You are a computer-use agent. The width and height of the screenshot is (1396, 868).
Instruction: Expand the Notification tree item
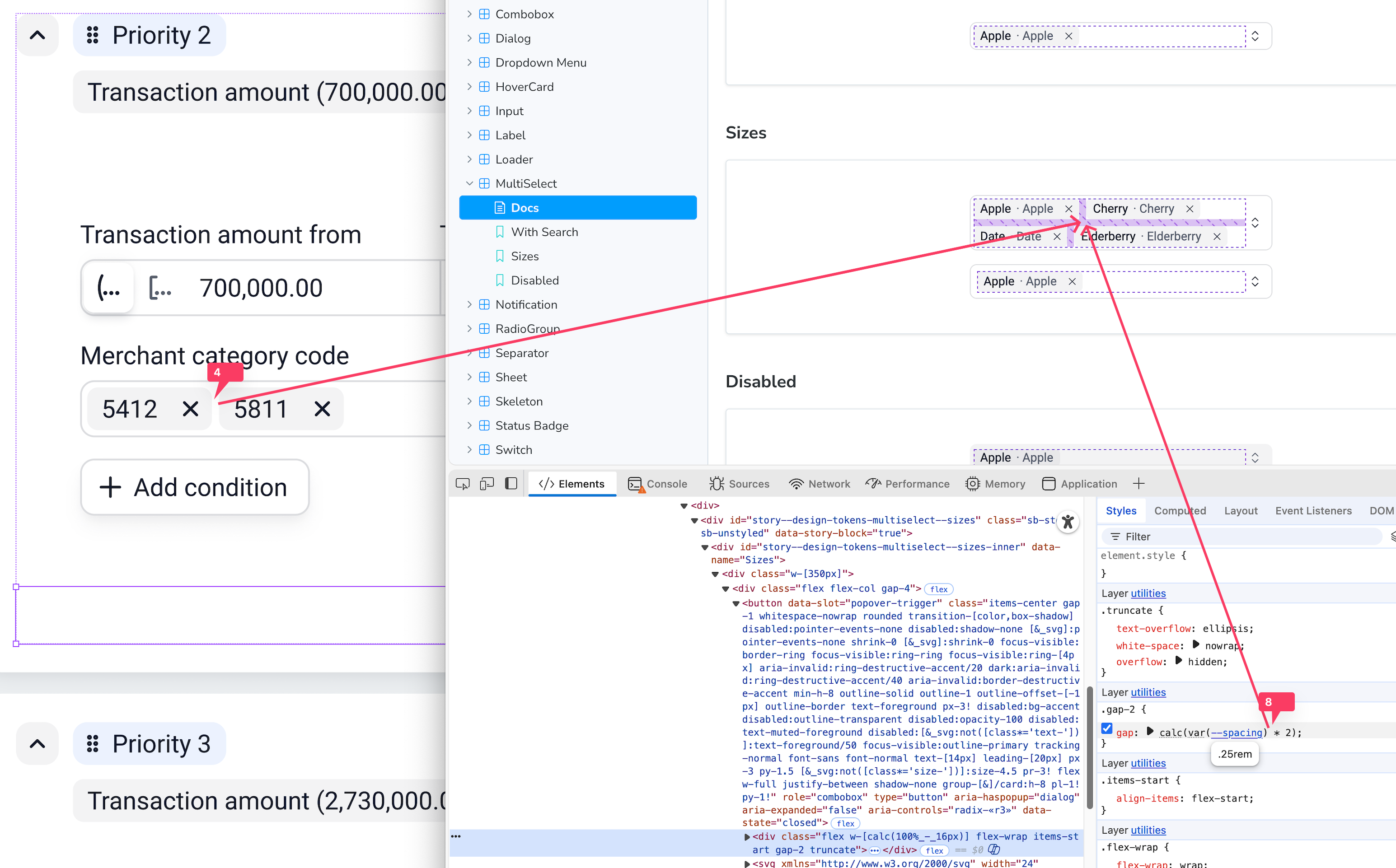tap(470, 304)
